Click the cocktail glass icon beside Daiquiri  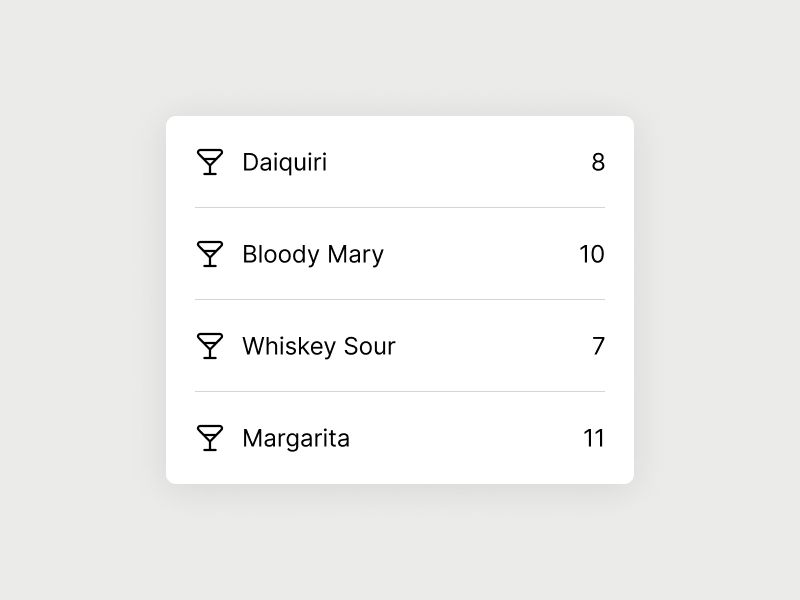tap(209, 162)
